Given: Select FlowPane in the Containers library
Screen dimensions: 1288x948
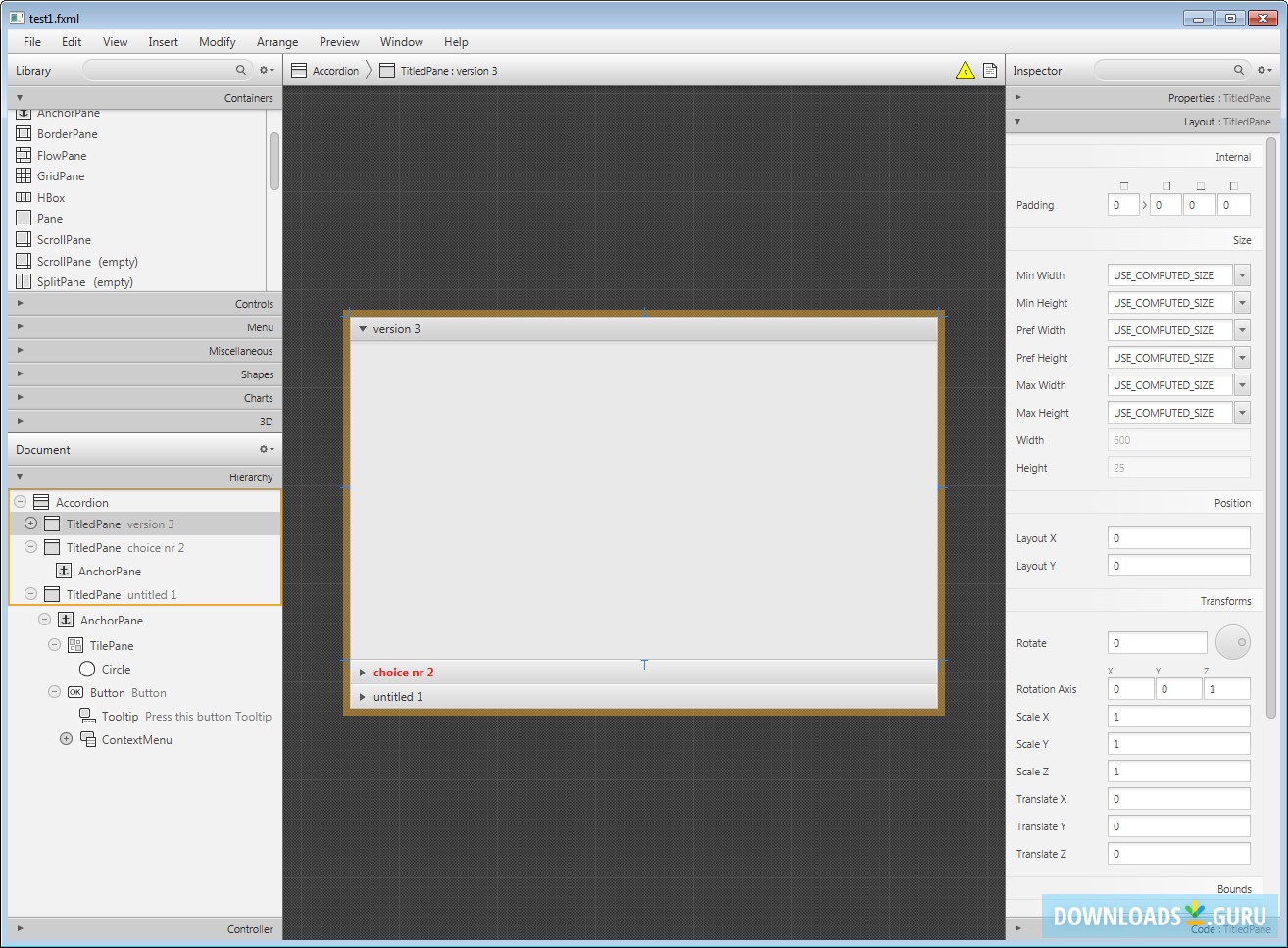Looking at the screenshot, I should (x=61, y=155).
